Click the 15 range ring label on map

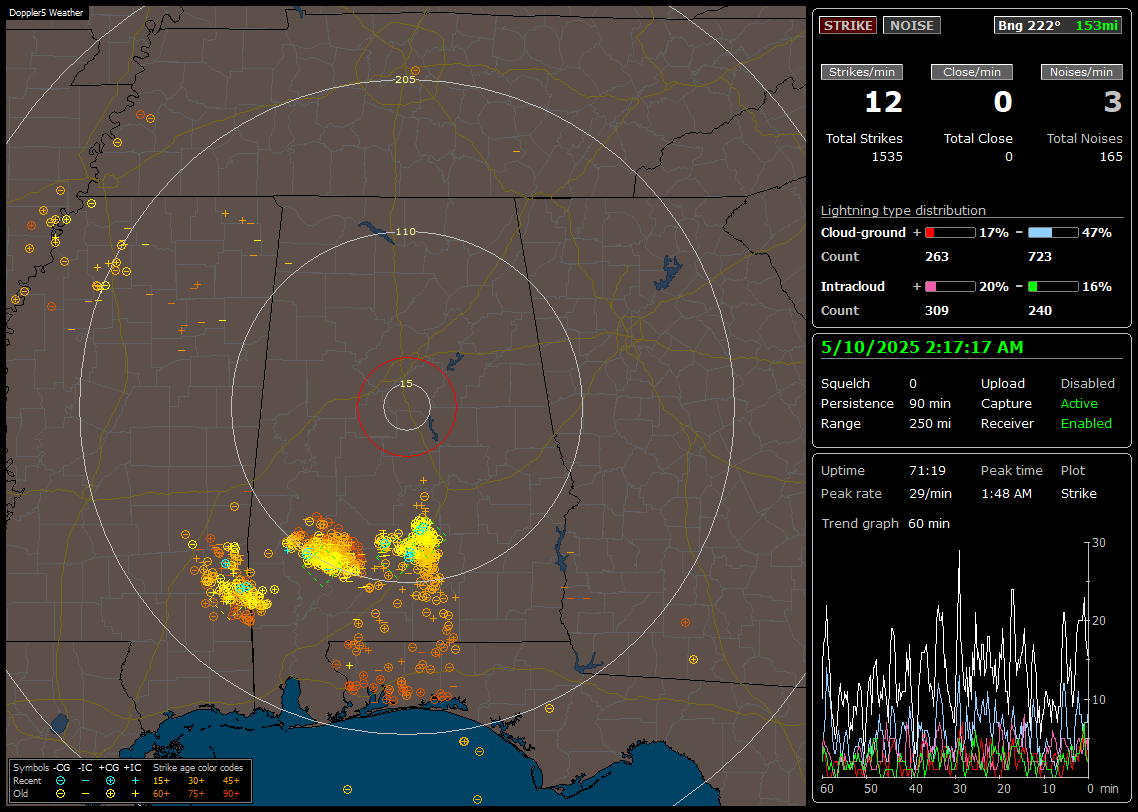[x=406, y=384]
